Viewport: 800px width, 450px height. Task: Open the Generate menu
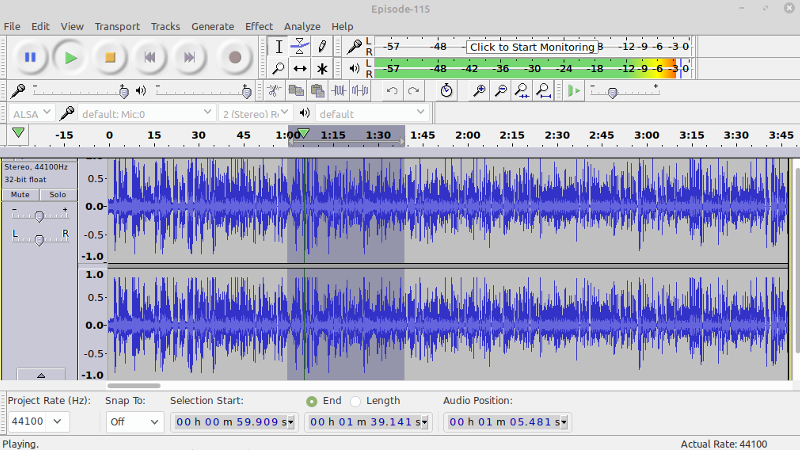click(212, 26)
